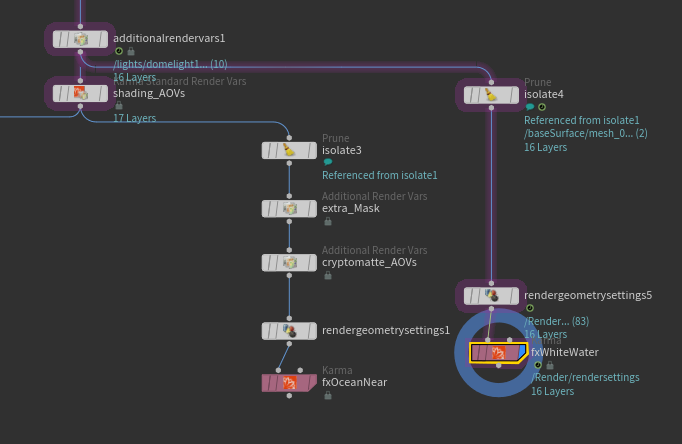Click 'Karma' type label above fxOceanNear

tap(337, 371)
